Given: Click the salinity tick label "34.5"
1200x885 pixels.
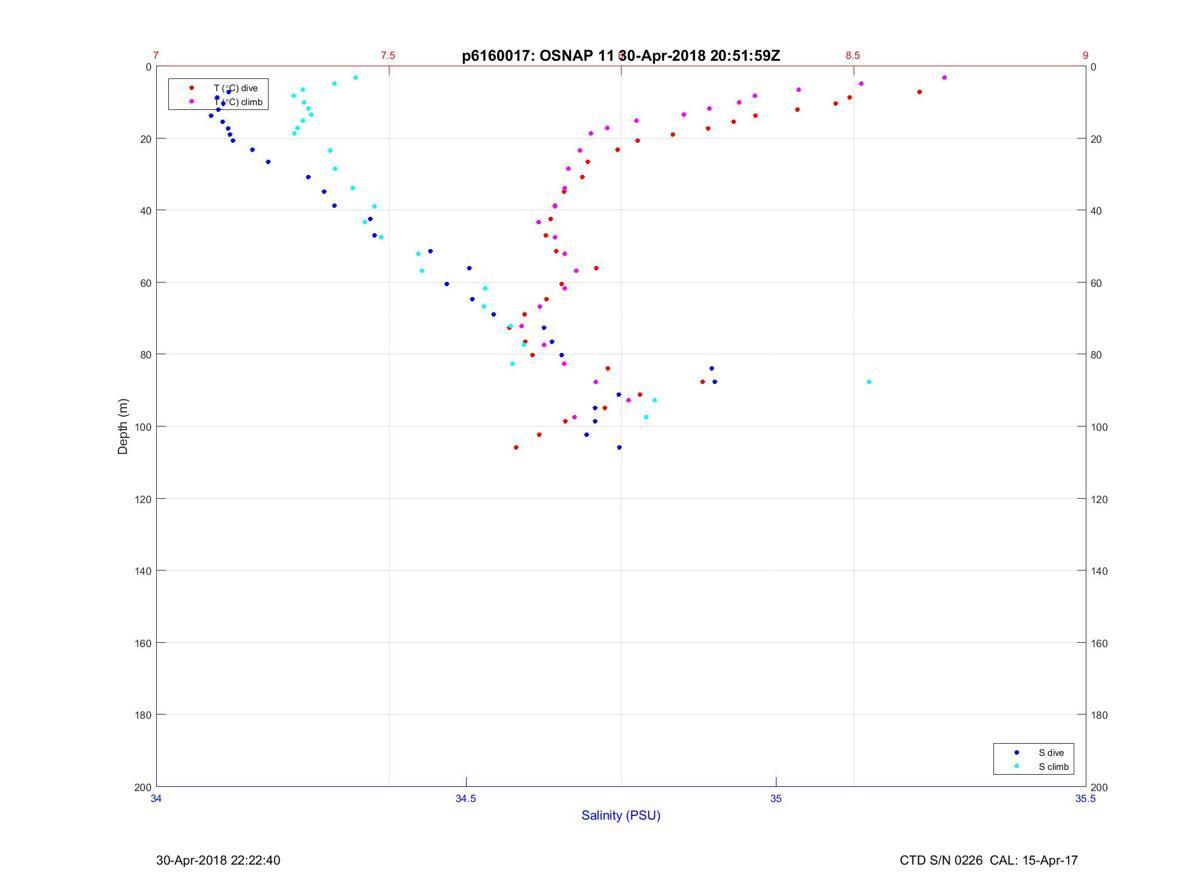Looking at the screenshot, I should click(466, 798).
